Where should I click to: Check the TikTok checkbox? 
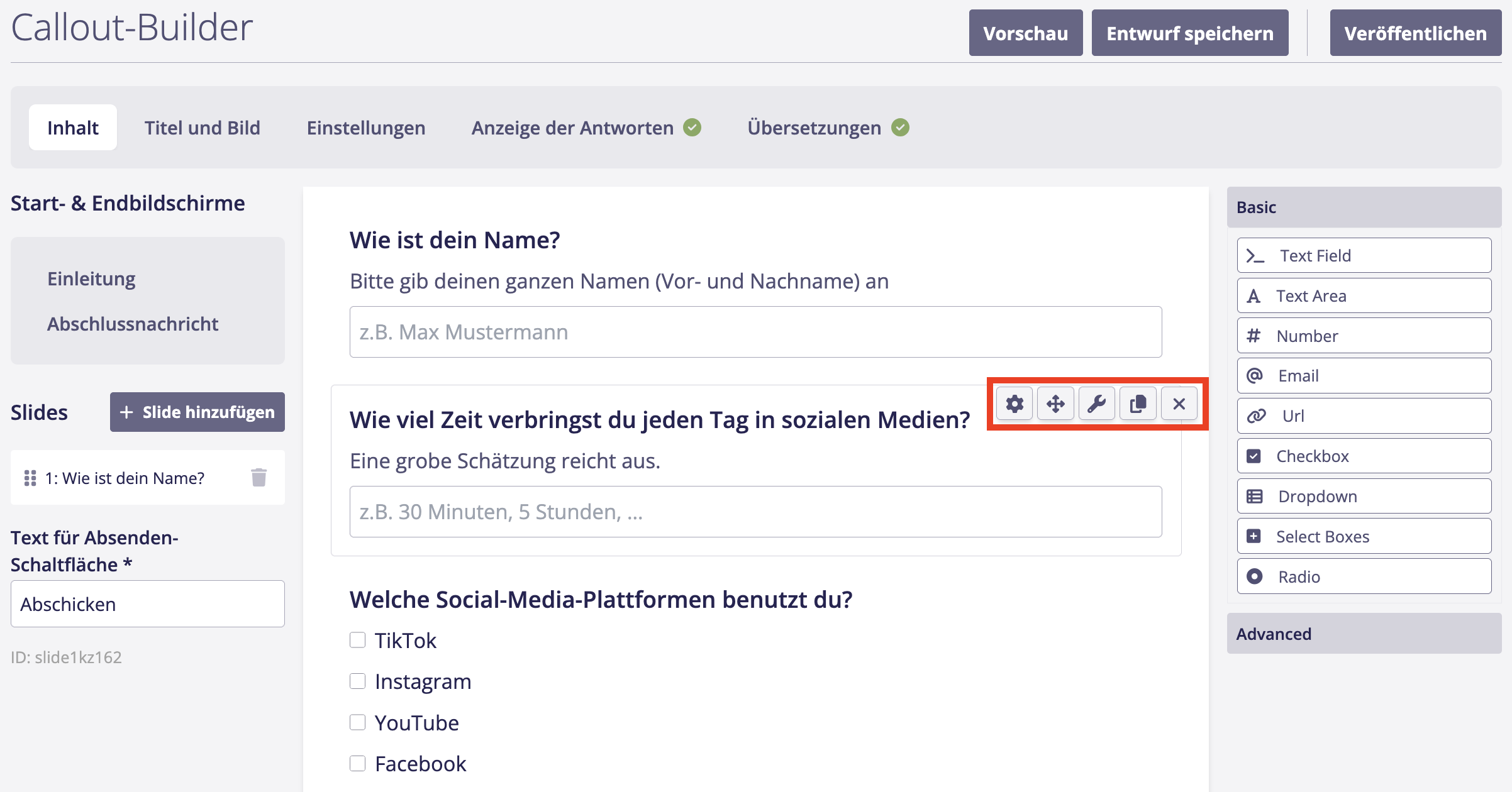click(358, 640)
